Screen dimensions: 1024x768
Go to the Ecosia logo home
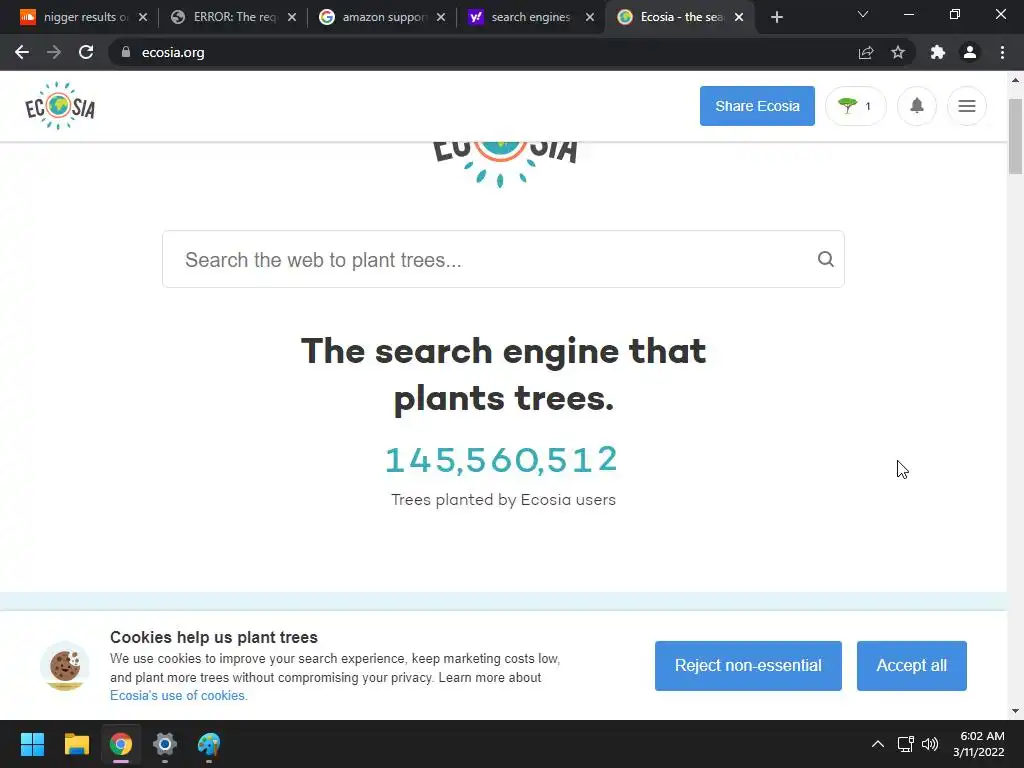tap(60, 106)
